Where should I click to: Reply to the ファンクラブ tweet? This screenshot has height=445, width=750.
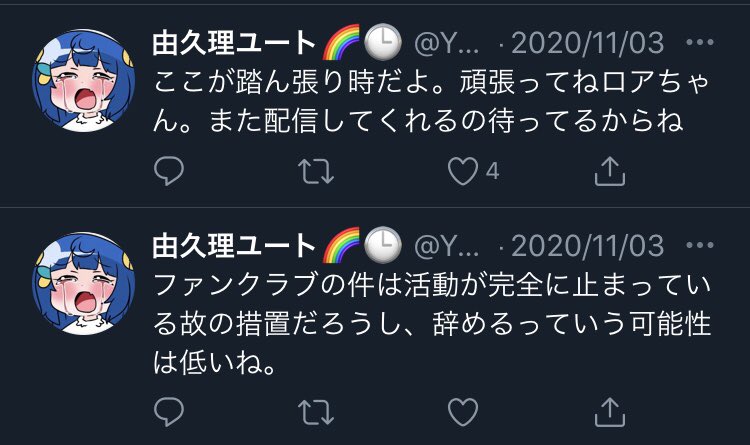point(169,412)
